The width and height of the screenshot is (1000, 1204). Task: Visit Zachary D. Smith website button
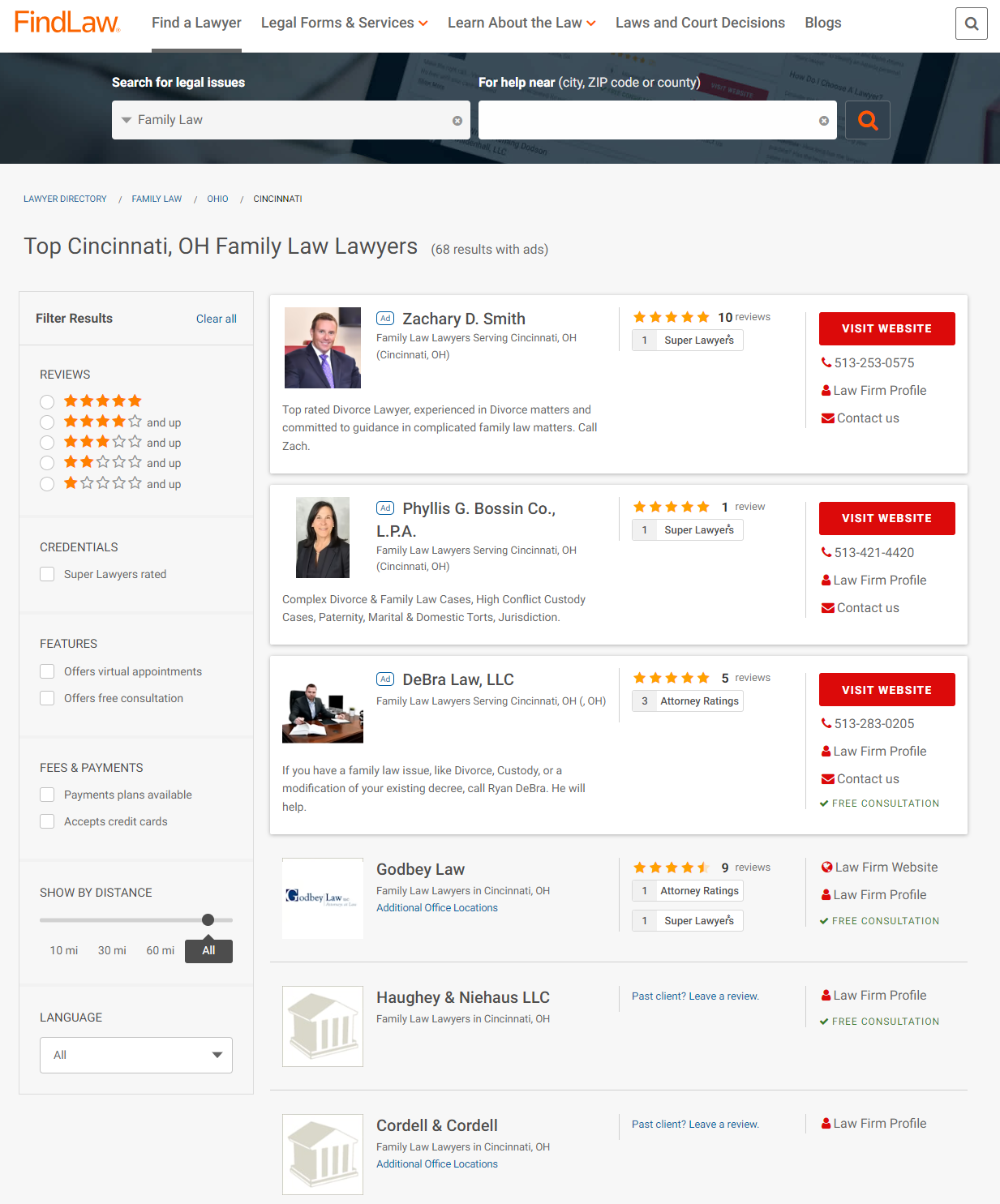887,328
